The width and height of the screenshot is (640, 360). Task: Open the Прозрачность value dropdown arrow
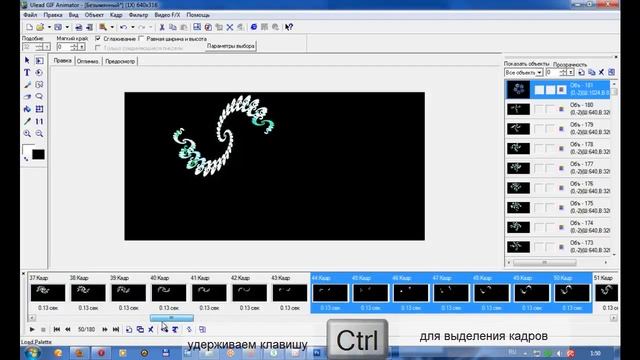[571, 73]
